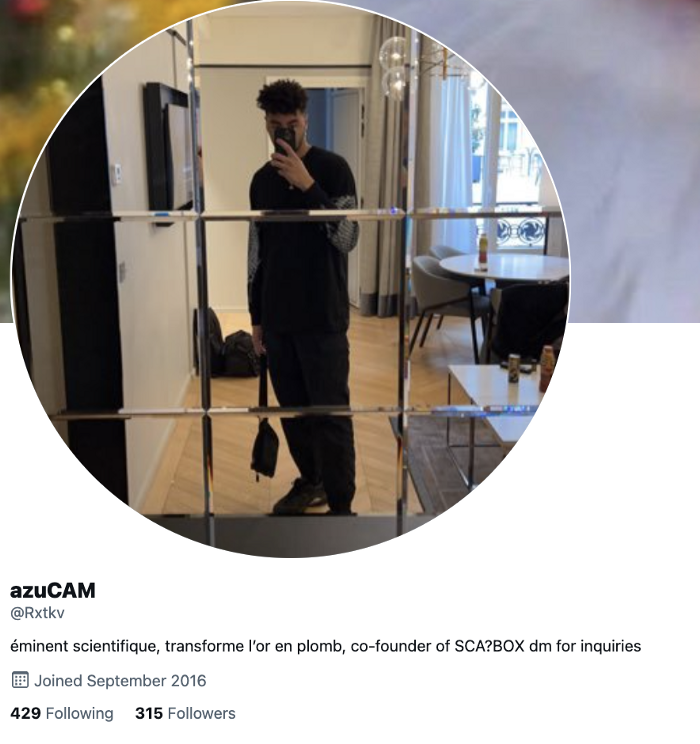Click the calendar icon beside Joined date

pyautogui.click(x=20, y=680)
